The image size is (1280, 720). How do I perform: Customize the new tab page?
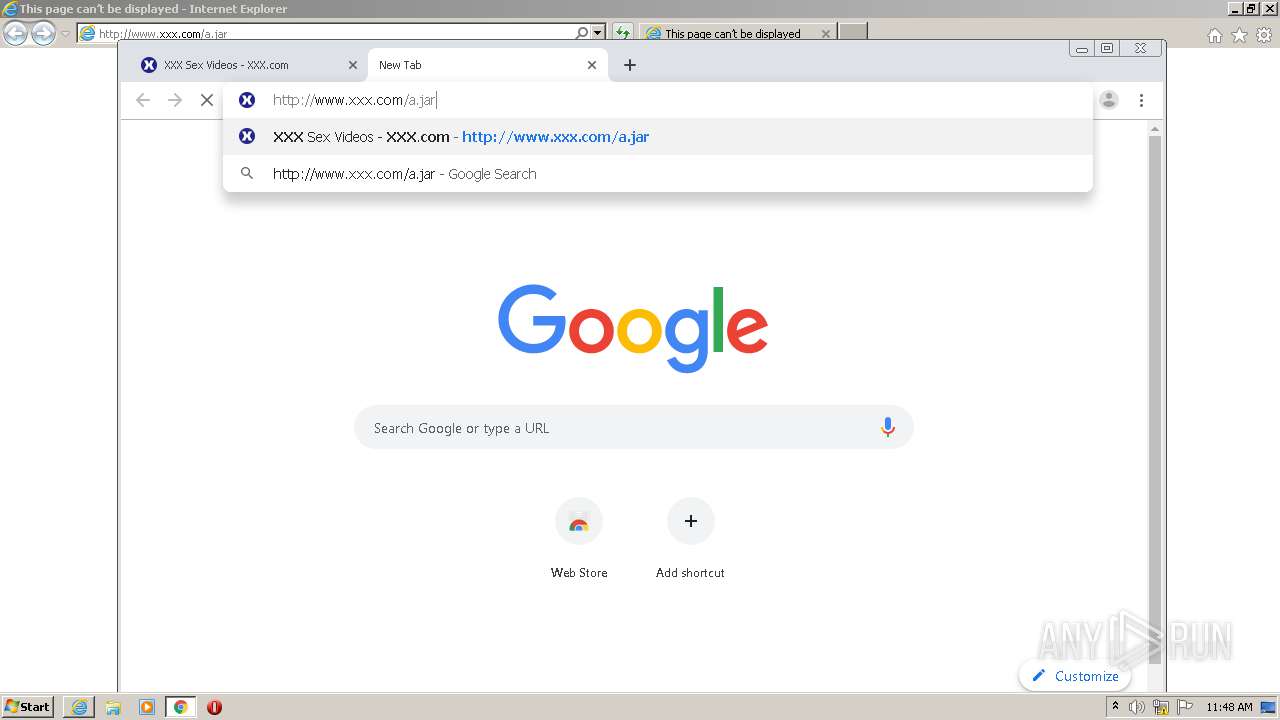(1075, 676)
